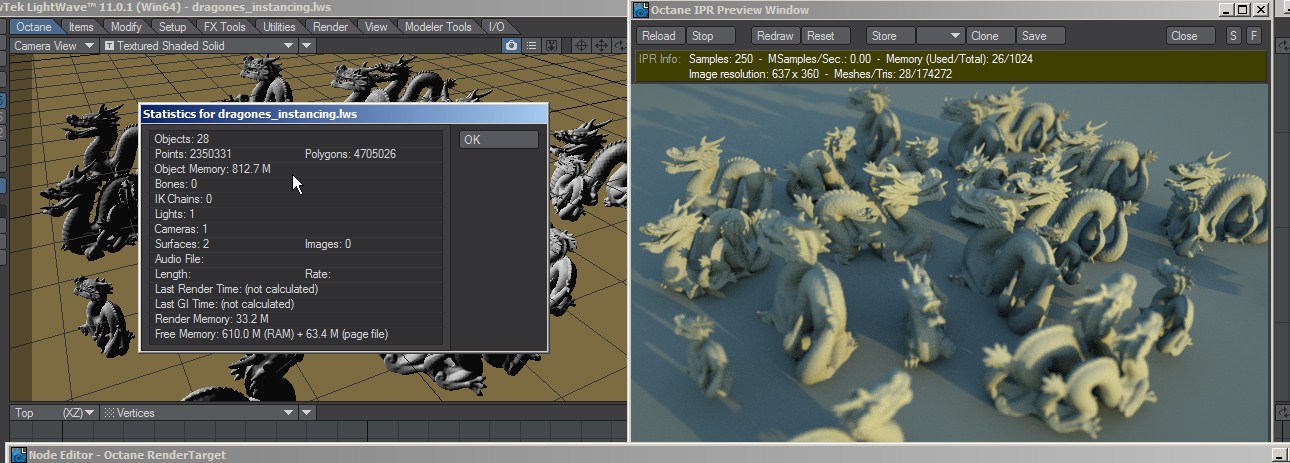Viewport: 1290px width, 463px height.
Task: Open the Vertices display mode dropdown
Action: click(200, 413)
